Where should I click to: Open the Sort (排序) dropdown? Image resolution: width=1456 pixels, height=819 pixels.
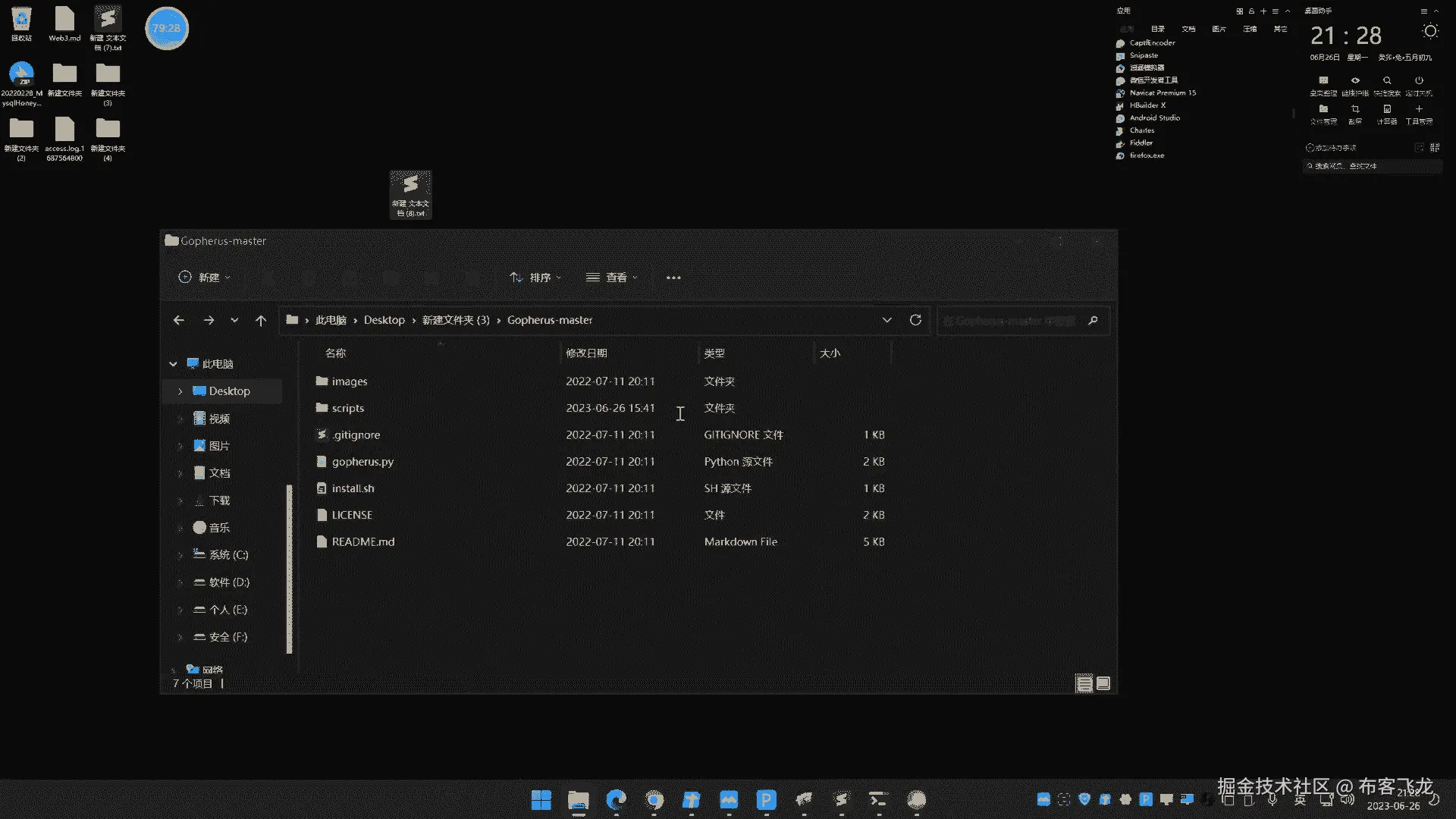click(x=535, y=278)
